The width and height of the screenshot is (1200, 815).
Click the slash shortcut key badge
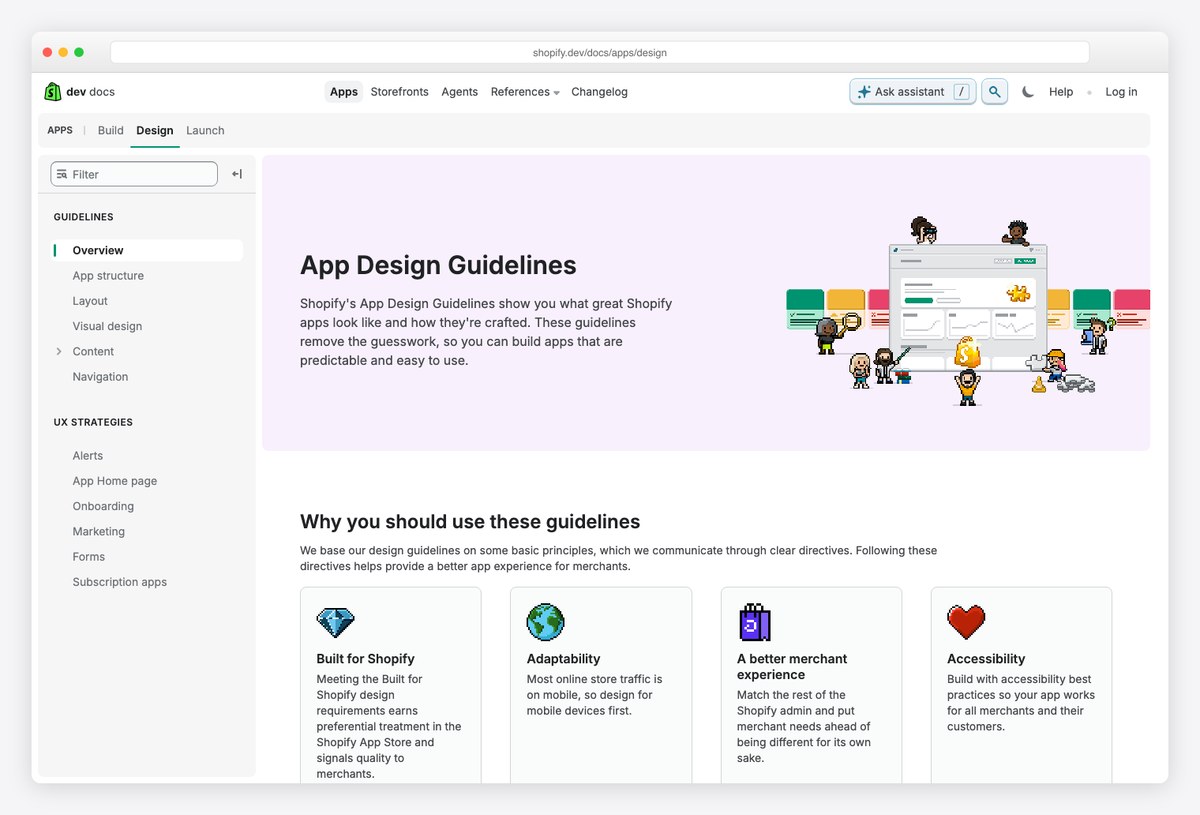pyautogui.click(x=961, y=92)
